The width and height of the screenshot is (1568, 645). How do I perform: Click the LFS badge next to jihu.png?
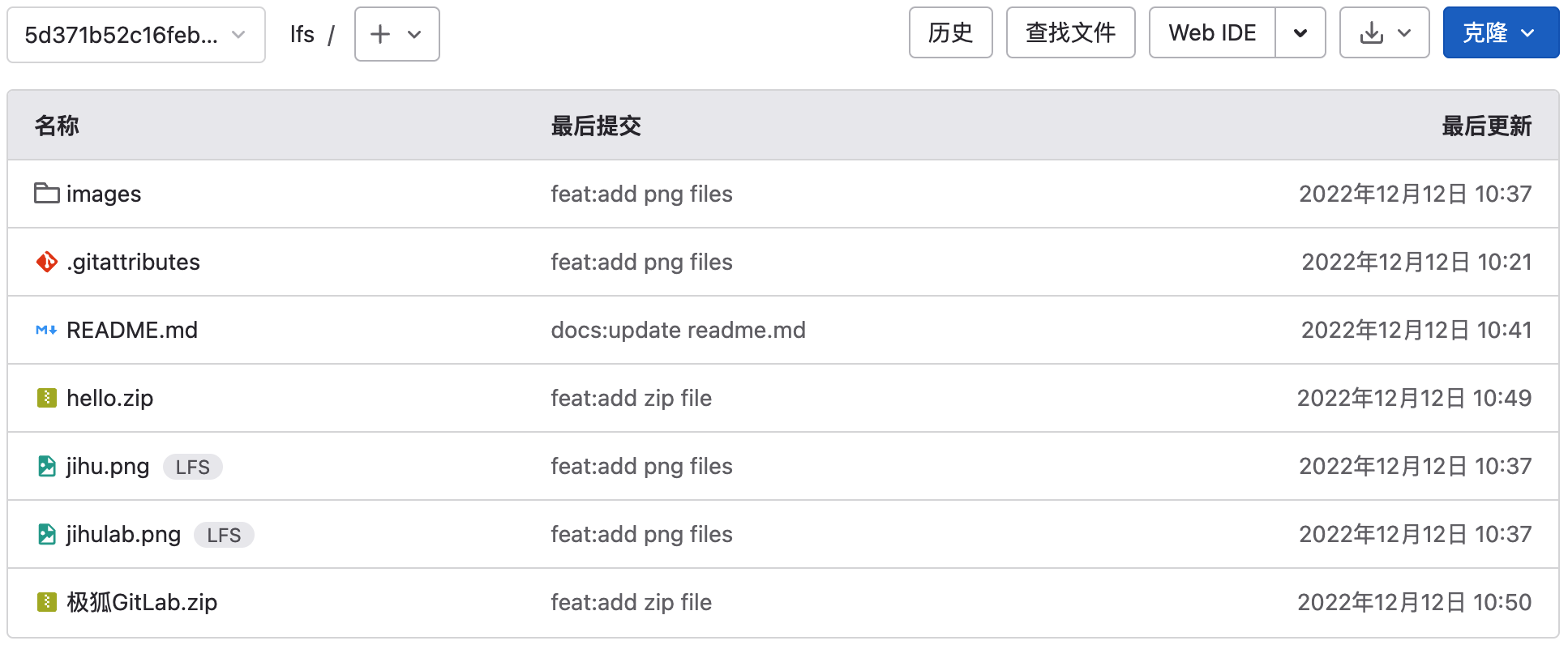(x=193, y=466)
